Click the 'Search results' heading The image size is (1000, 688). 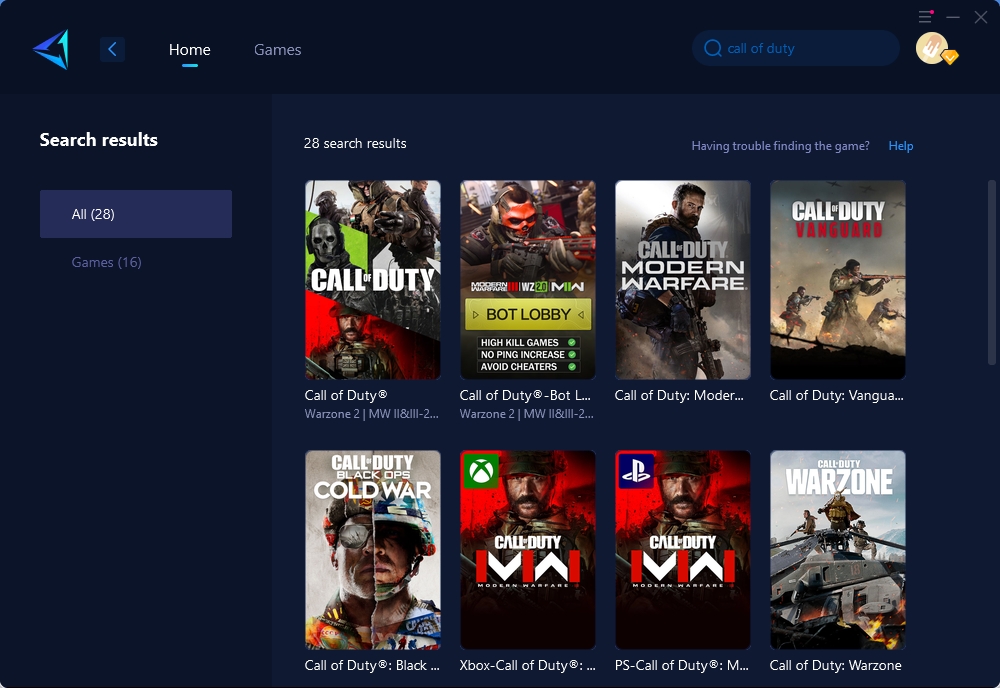point(98,140)
